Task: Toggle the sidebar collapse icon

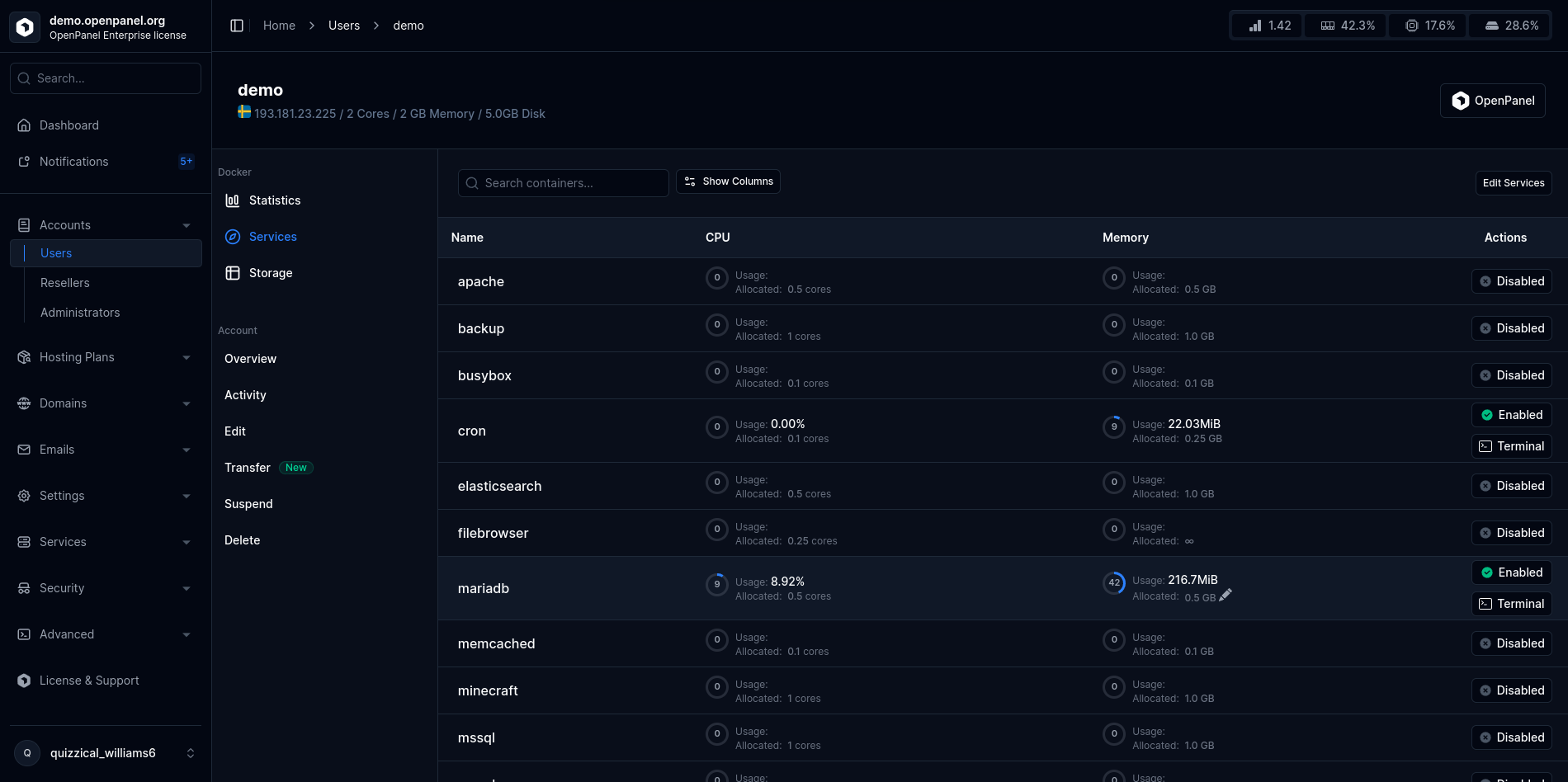Action: tap(237, 26)
